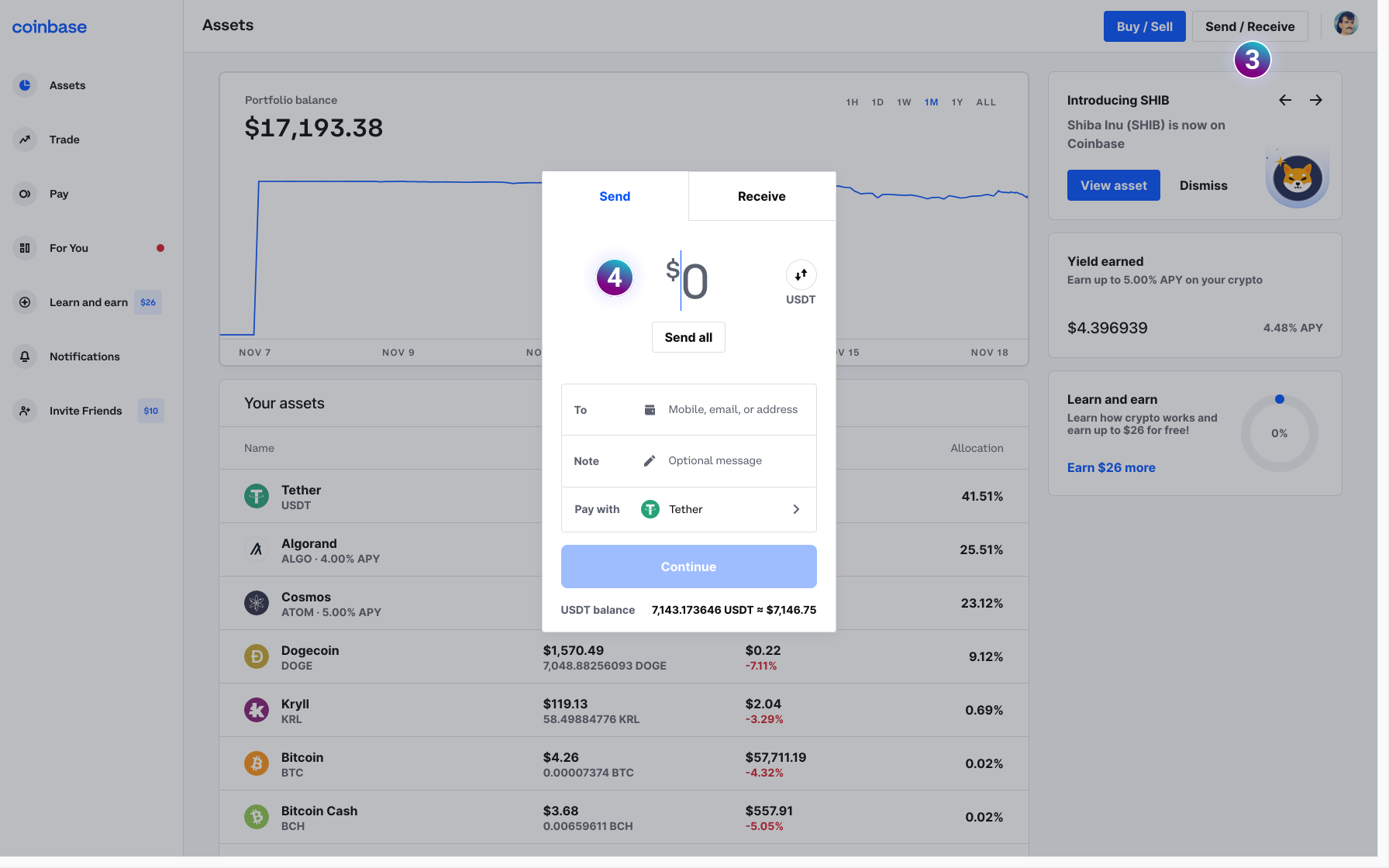
Task: Click the Optional message note field
Action: [x=715, y=460]
